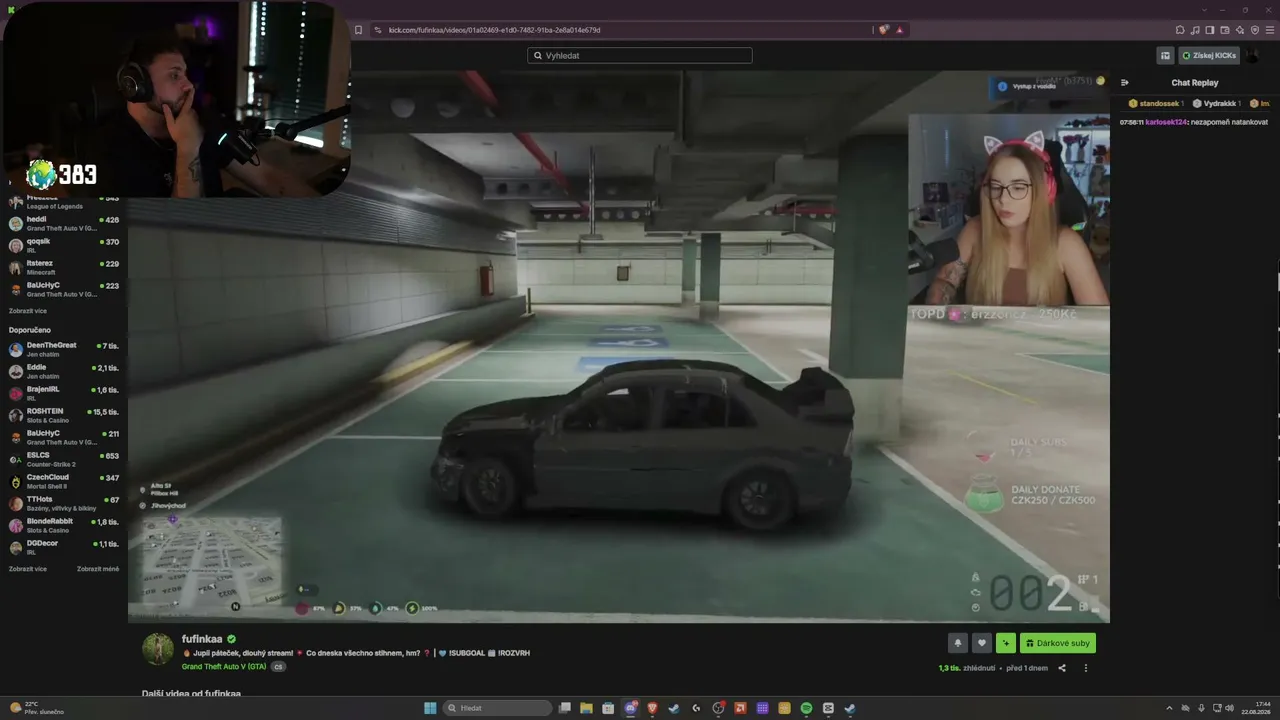Open DGDecor IRL channel
Image resolution: width=1280 pixels, height=720 pixels.
[x=64, y=547]
